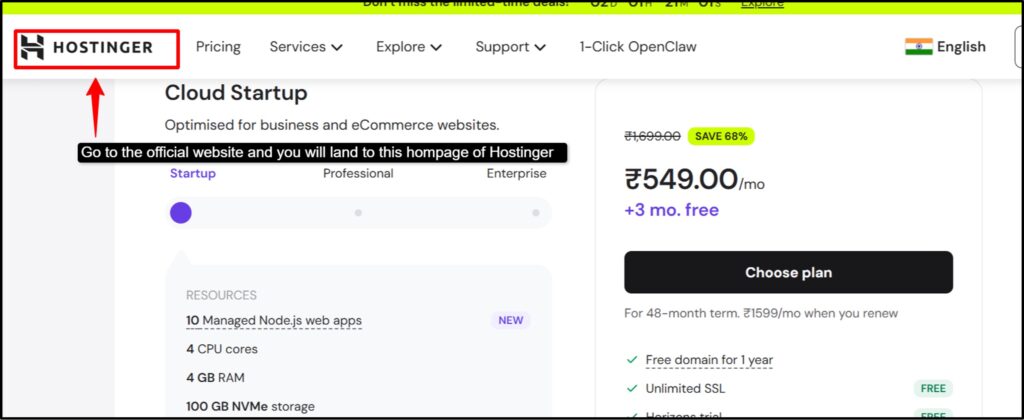Expand the Services menu
Viewport: 1024px width, 420px height.
point(306,47)
